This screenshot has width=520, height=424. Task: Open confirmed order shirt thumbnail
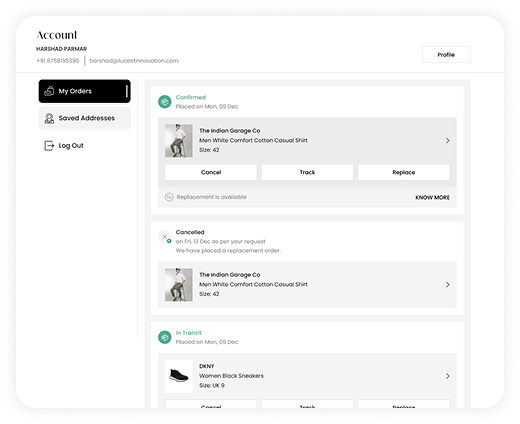tap(179, 141)
